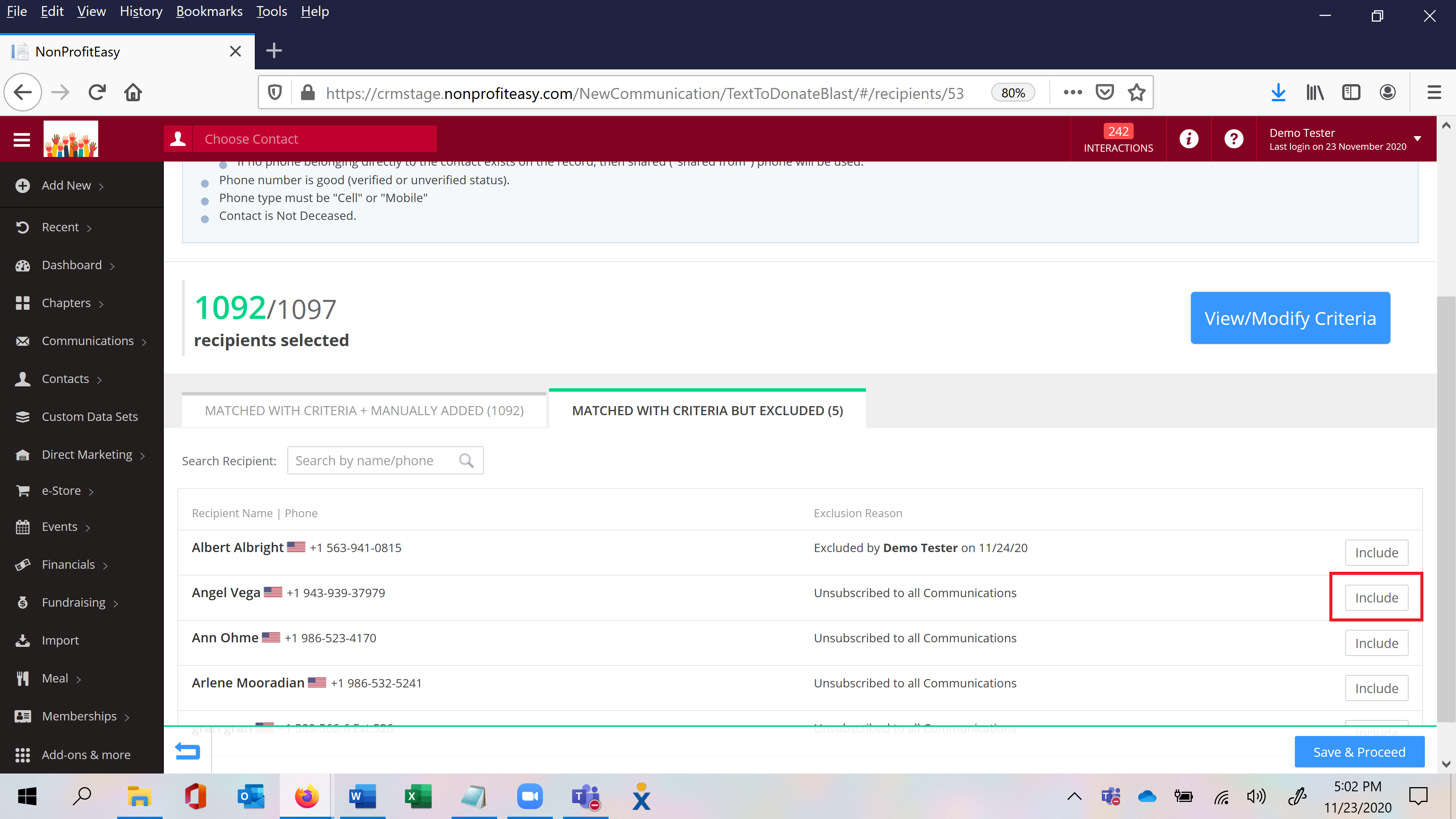1456x819 pixels.
Task: Click the hamburger menu icon in red header
Action: [x=22, y=139]
